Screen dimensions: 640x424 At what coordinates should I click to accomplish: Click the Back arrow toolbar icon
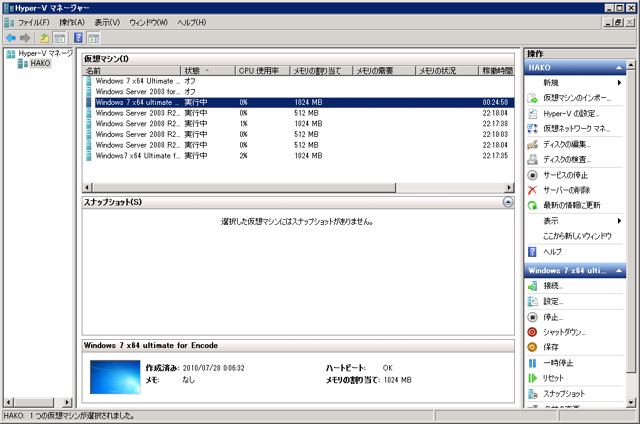coord(11,38)
